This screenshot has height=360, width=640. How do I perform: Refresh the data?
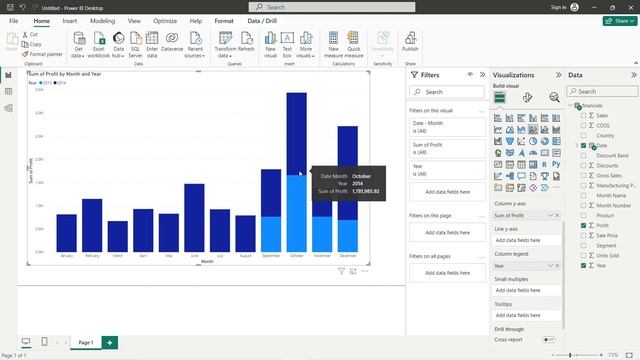pos(246,42)
